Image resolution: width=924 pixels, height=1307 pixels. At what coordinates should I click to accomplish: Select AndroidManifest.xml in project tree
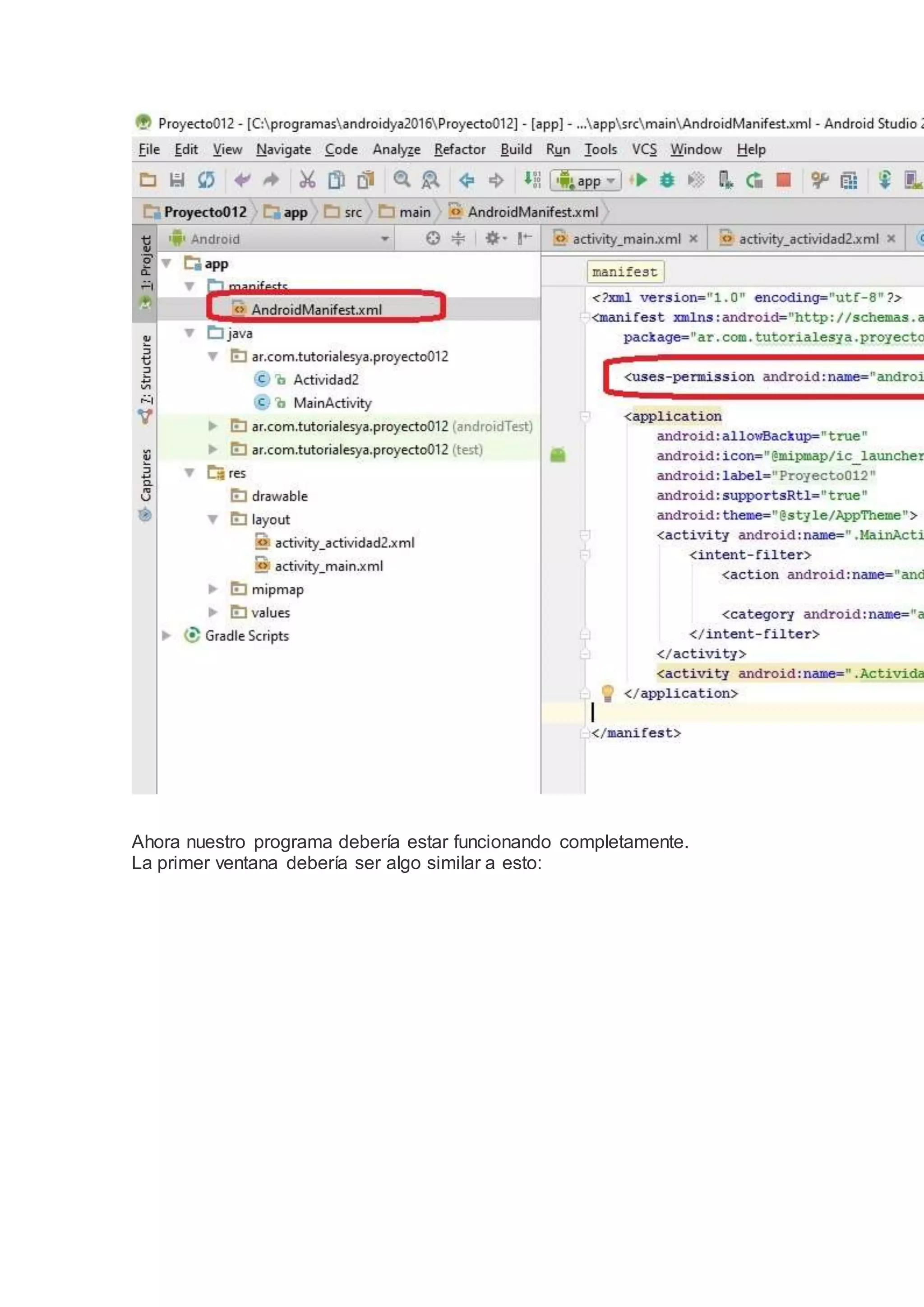tap(316, 310)
